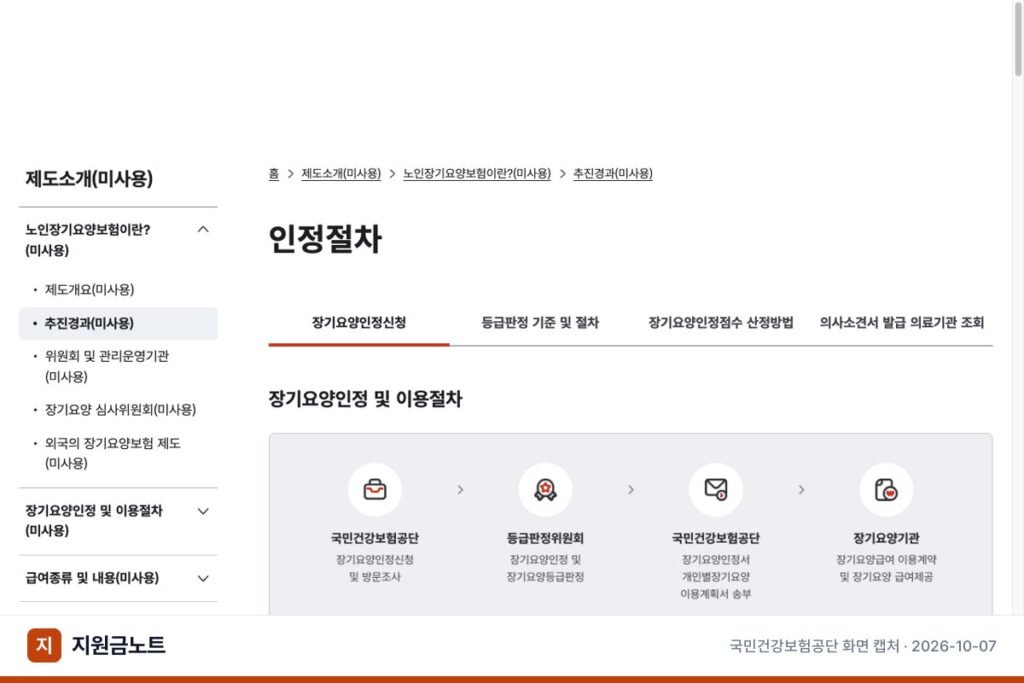
Task: Click the 인정절차 page title
Action: coord(325,238)
